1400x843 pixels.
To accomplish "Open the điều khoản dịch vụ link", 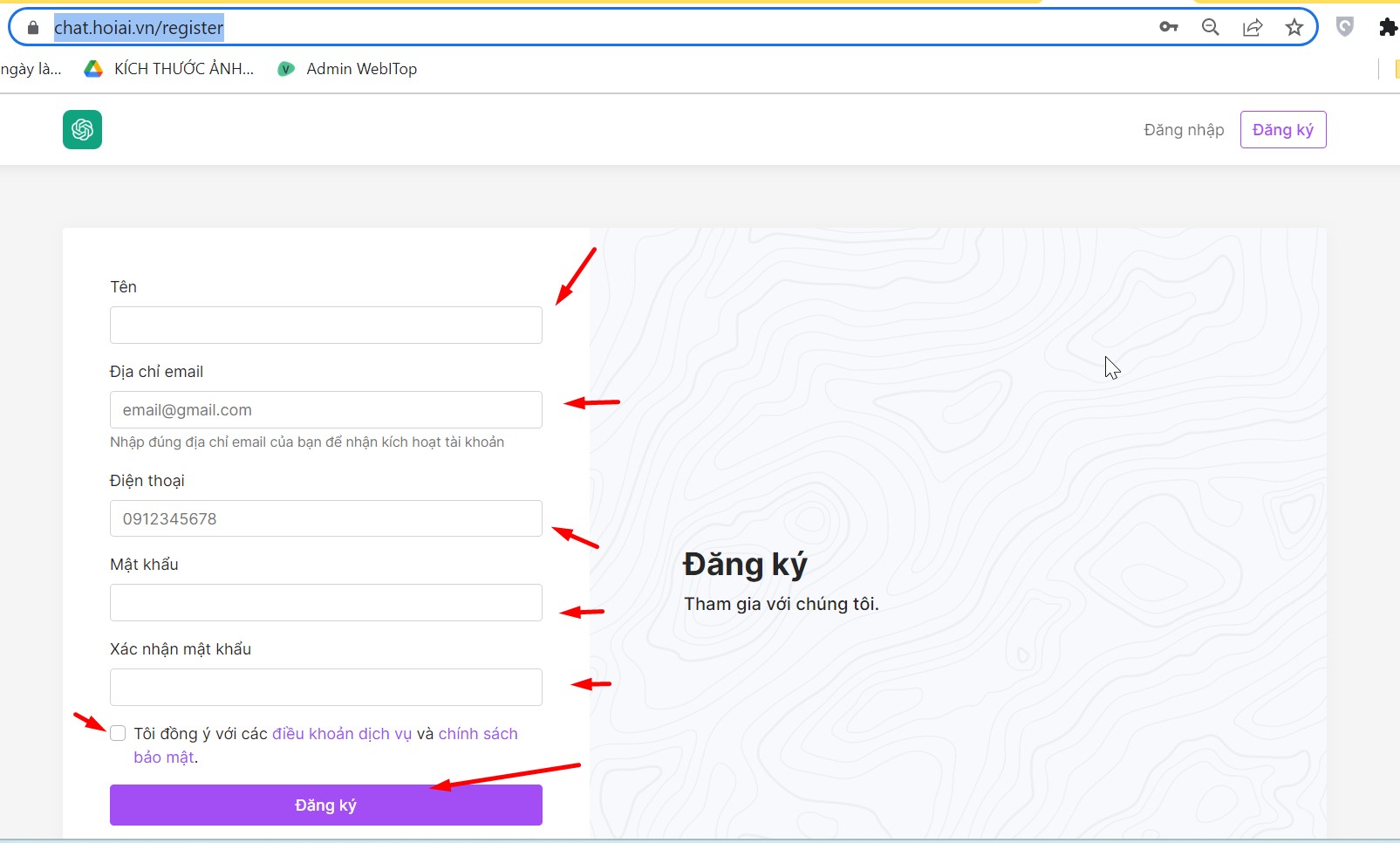I will (x=341, y=734).
